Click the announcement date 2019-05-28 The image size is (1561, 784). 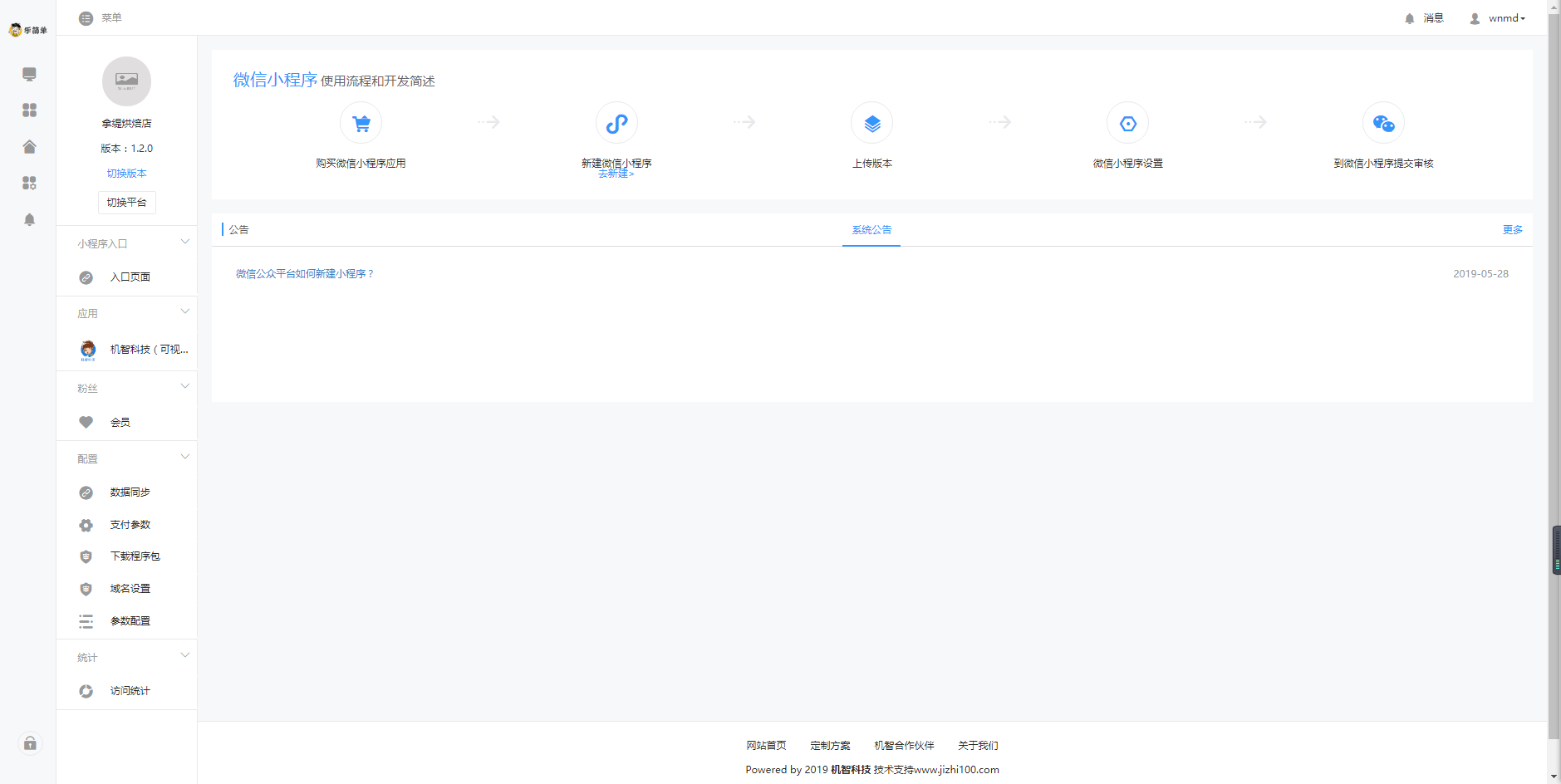click(x=1480, y=274)
